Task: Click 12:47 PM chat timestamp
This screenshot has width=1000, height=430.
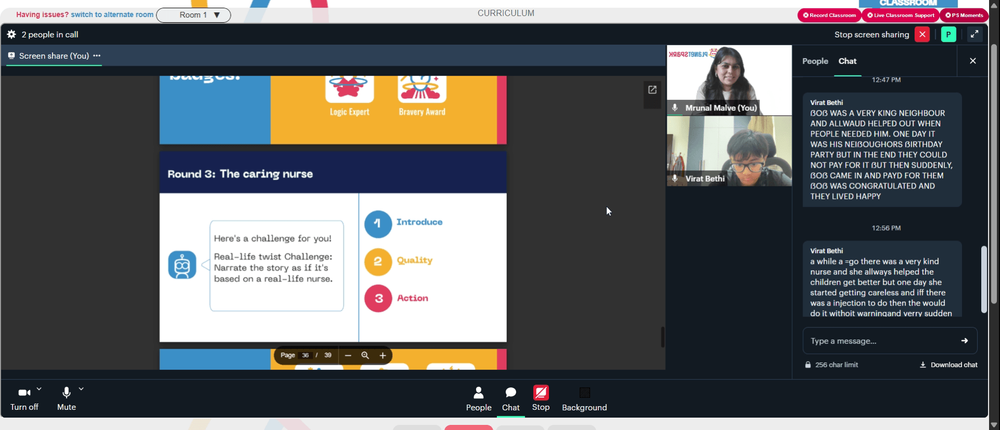Action: point(887,80)
